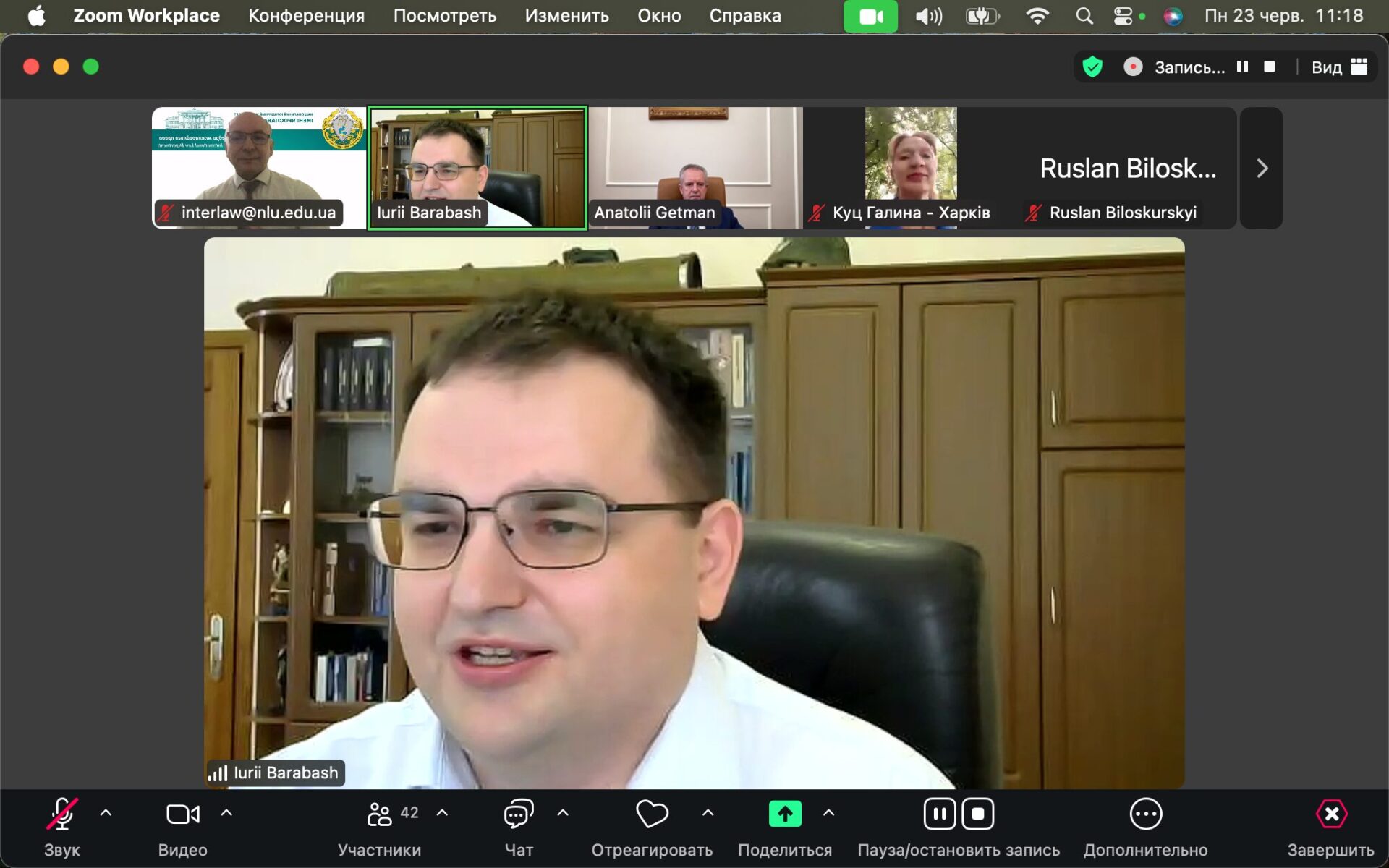Screen dimensions: 1389x868
Task: Pause recording in the bottom toolbar
Action: pyautogui.click(x=939, y=814)
